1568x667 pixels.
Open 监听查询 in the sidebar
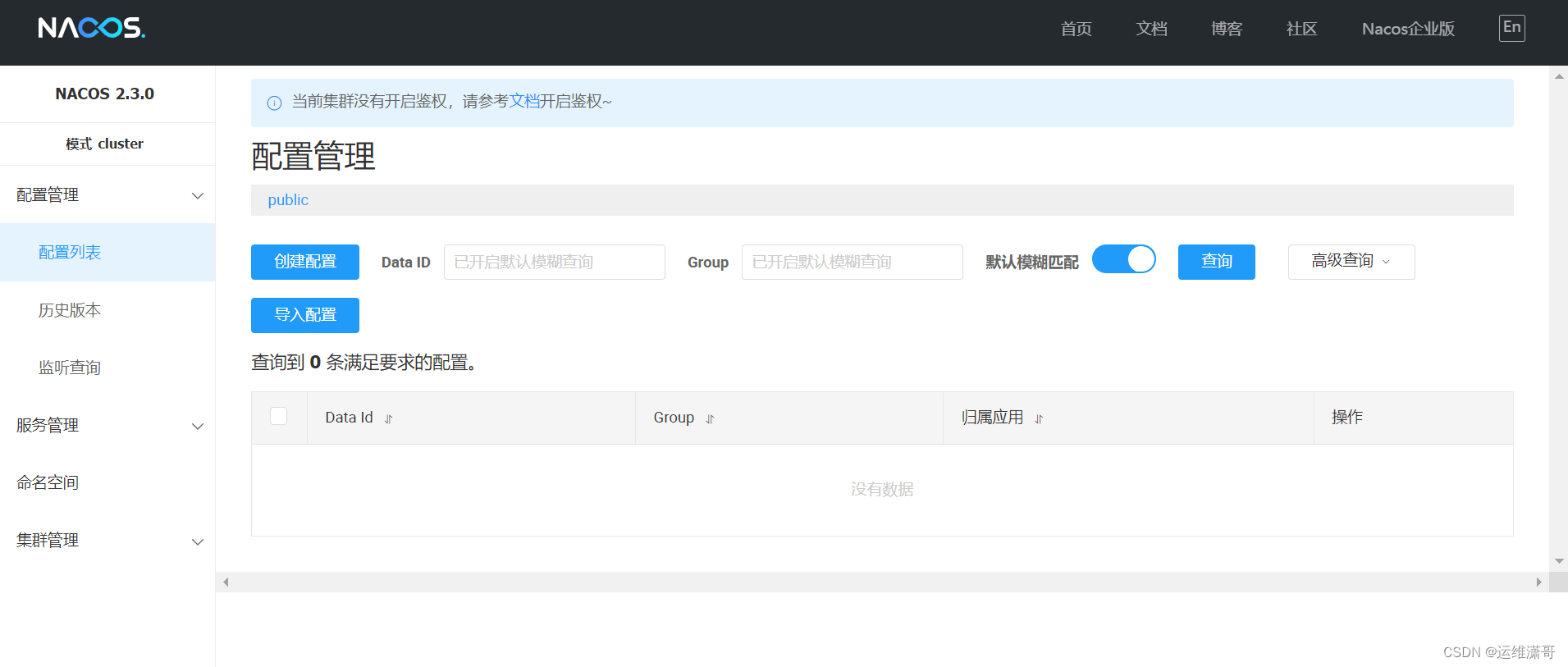[x=107, y=368]
